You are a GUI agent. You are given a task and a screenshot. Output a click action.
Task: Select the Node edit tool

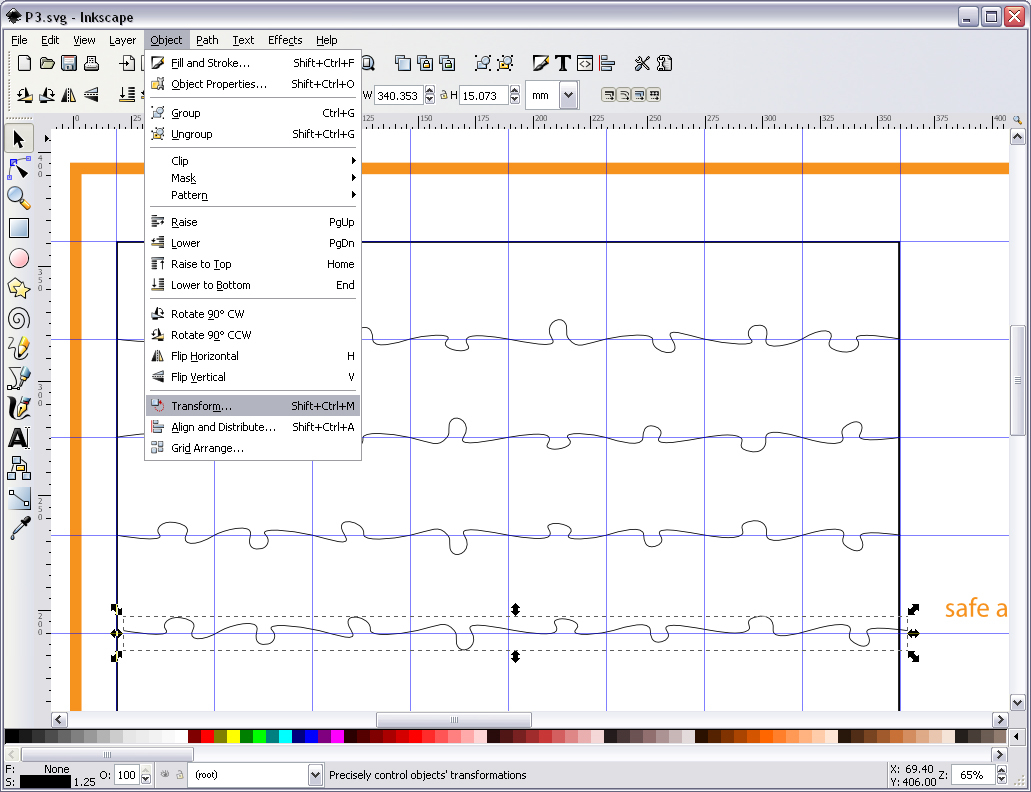pyautogui.click(x=19, y=168)
